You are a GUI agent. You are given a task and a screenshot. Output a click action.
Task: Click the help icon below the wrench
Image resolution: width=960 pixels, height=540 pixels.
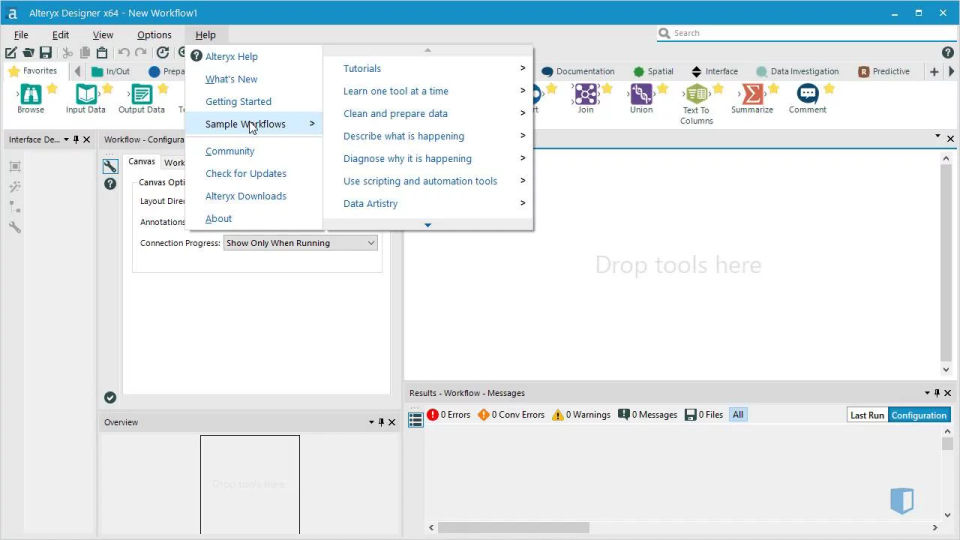(110, 184)
